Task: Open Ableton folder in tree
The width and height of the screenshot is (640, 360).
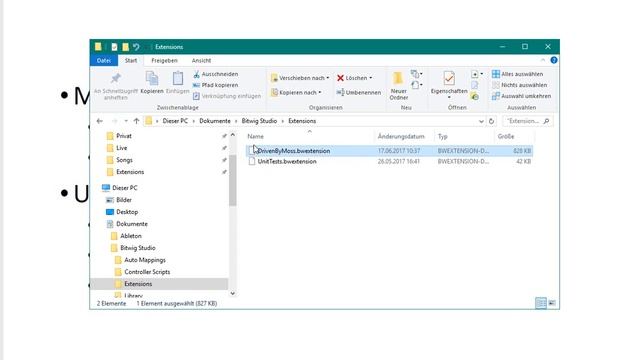Action: click(x=130, y=236)
